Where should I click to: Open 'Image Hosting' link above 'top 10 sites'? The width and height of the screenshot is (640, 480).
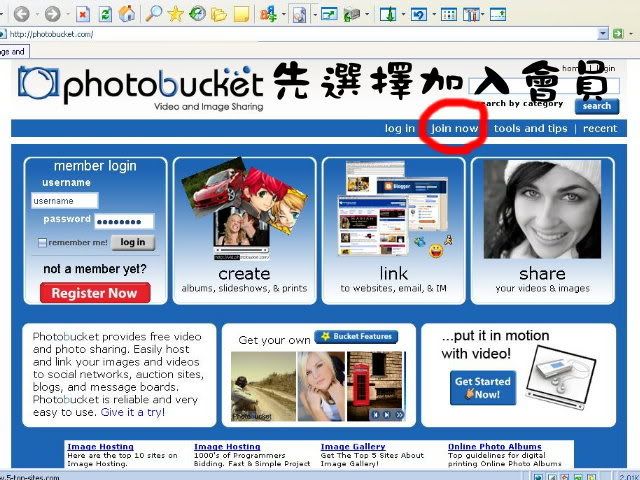pos(100,447)
